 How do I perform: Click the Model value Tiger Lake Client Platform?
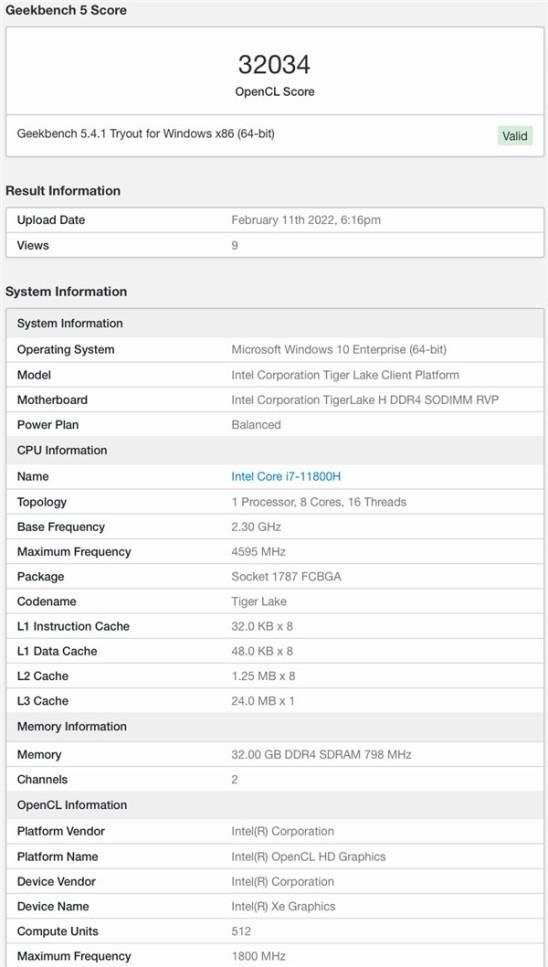pyautogui.click(x=345, y=375)
